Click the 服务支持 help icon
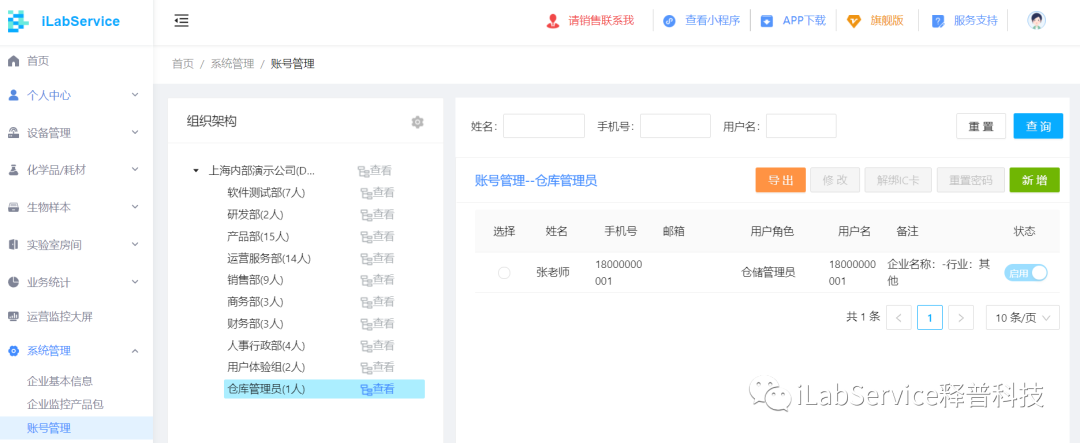Image resolution: width=1080 pixels, height=443 pixels. (x=937, y=21)
